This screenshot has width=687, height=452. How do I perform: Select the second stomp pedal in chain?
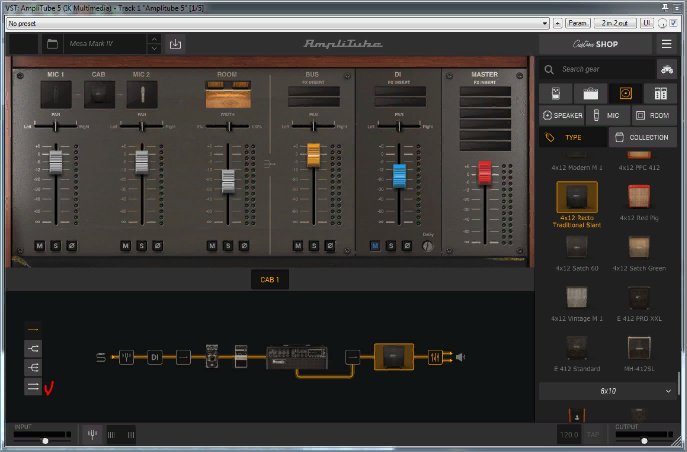pos(241,356)
